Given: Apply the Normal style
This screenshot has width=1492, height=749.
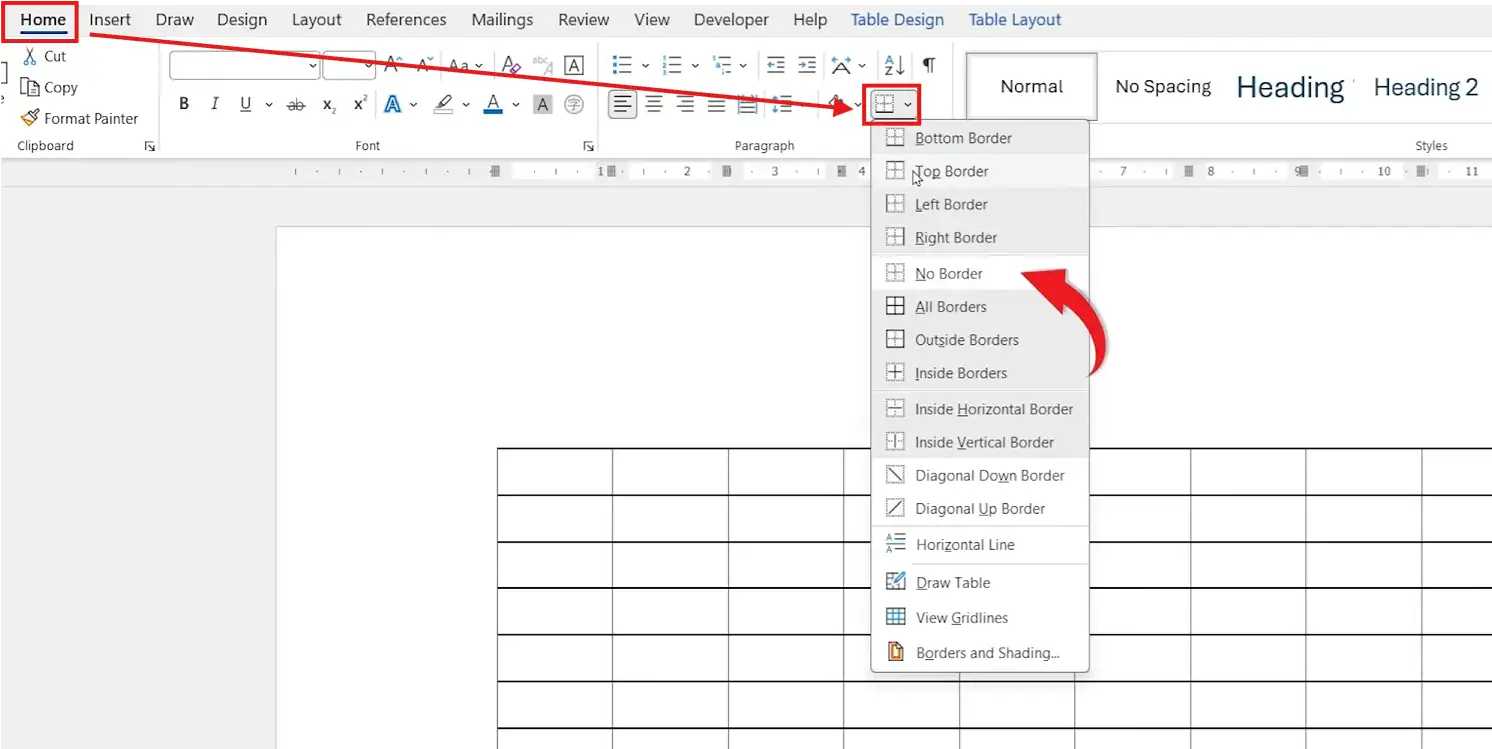Looking at the screenshot, I should click(x=1031, y=87).
